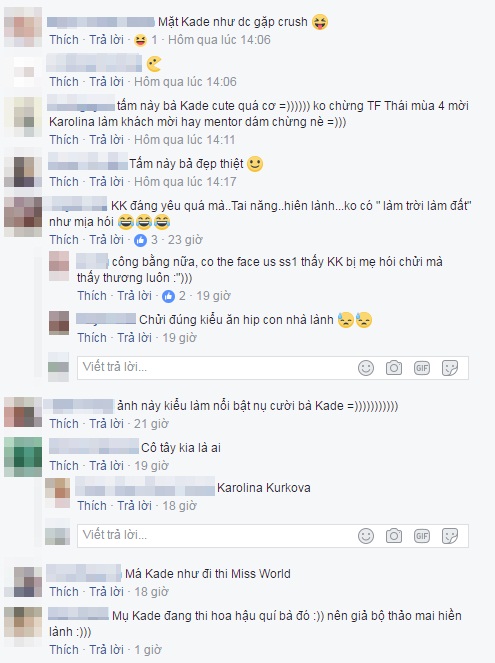This screenshot has width=495, height=663.
Task: Open timestamp 'Hôm qua lúc 14:11'
Action: coord(184,140)
